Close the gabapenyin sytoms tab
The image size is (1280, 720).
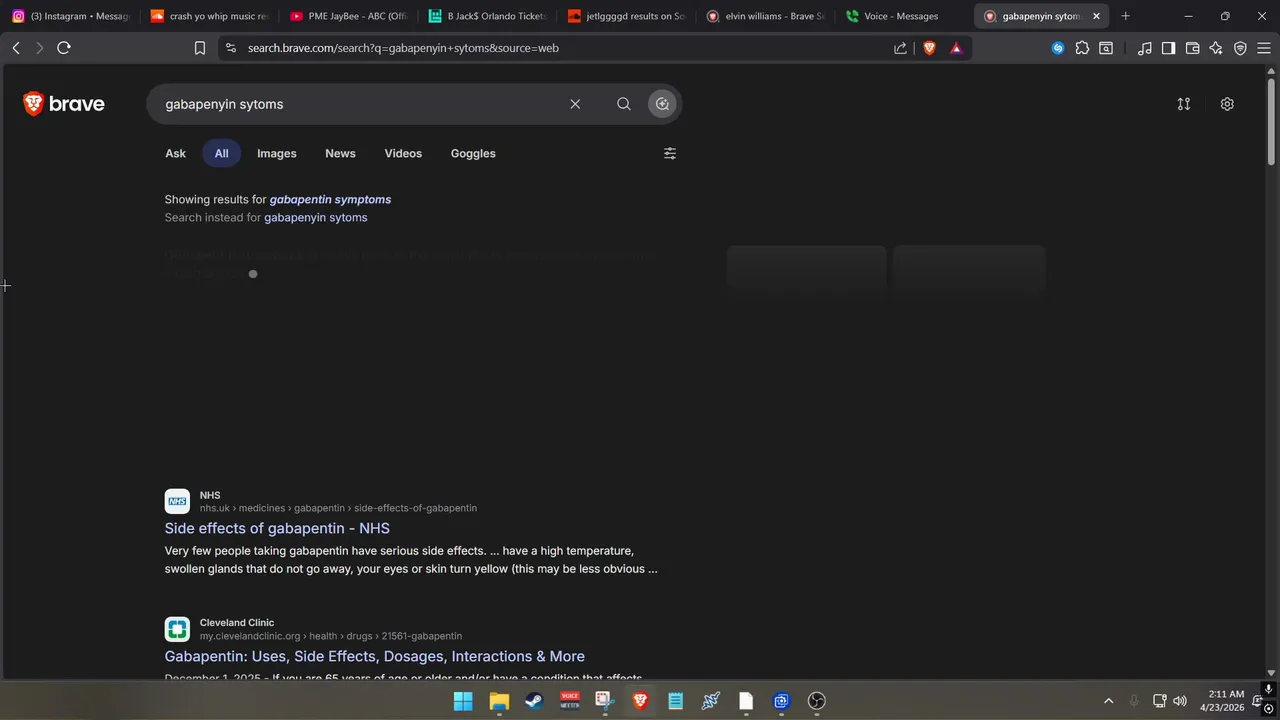[x=1096, y=16]
